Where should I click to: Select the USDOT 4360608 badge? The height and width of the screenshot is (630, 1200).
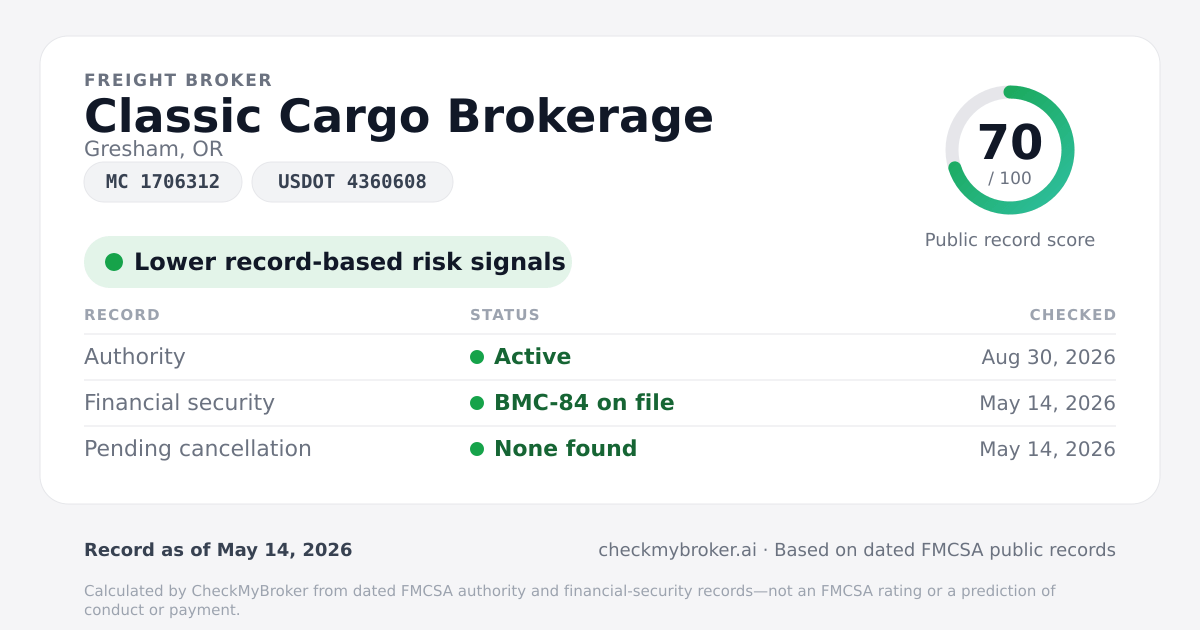point(352,182)
